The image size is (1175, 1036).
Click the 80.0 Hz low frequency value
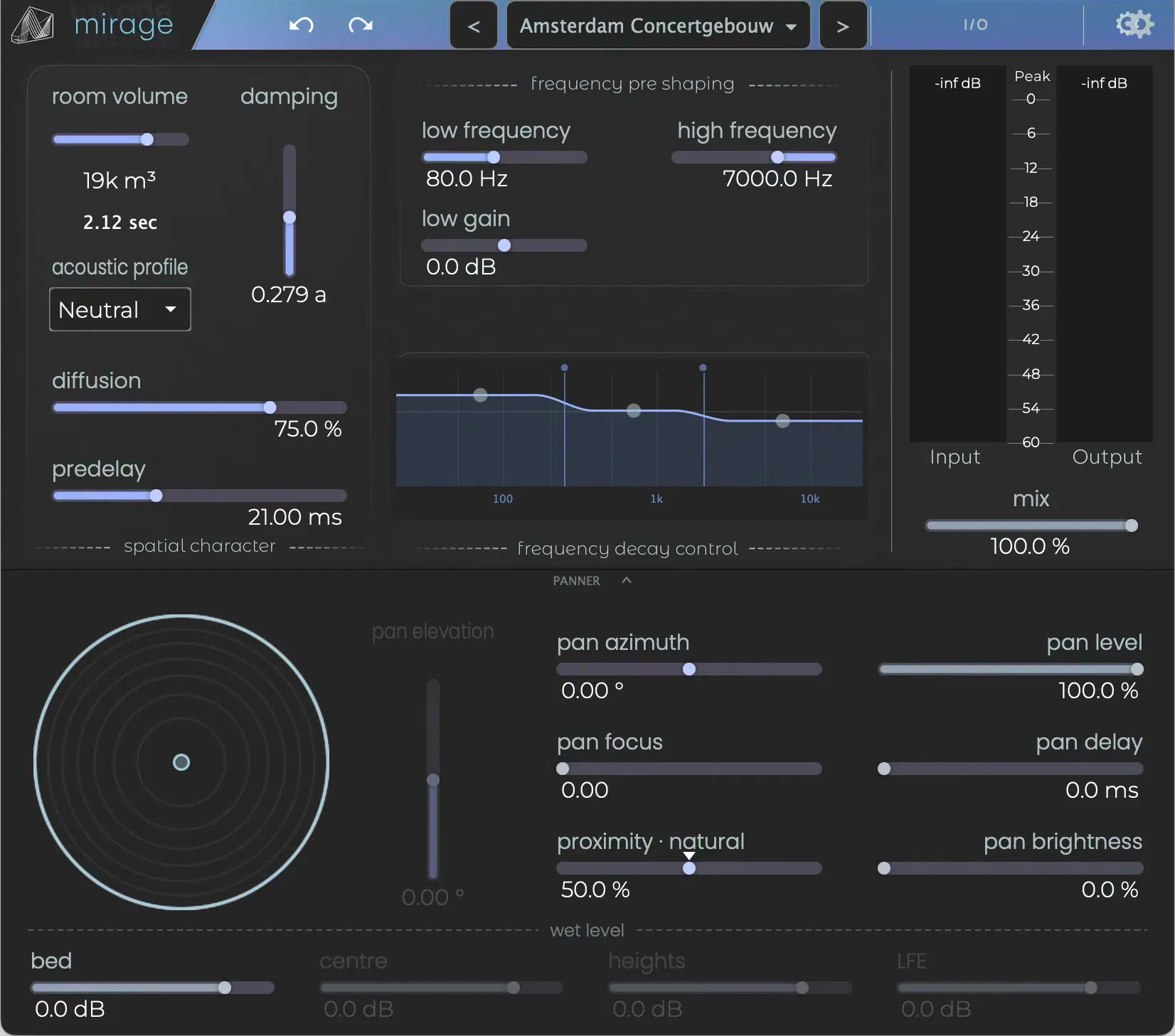point(467,178)
